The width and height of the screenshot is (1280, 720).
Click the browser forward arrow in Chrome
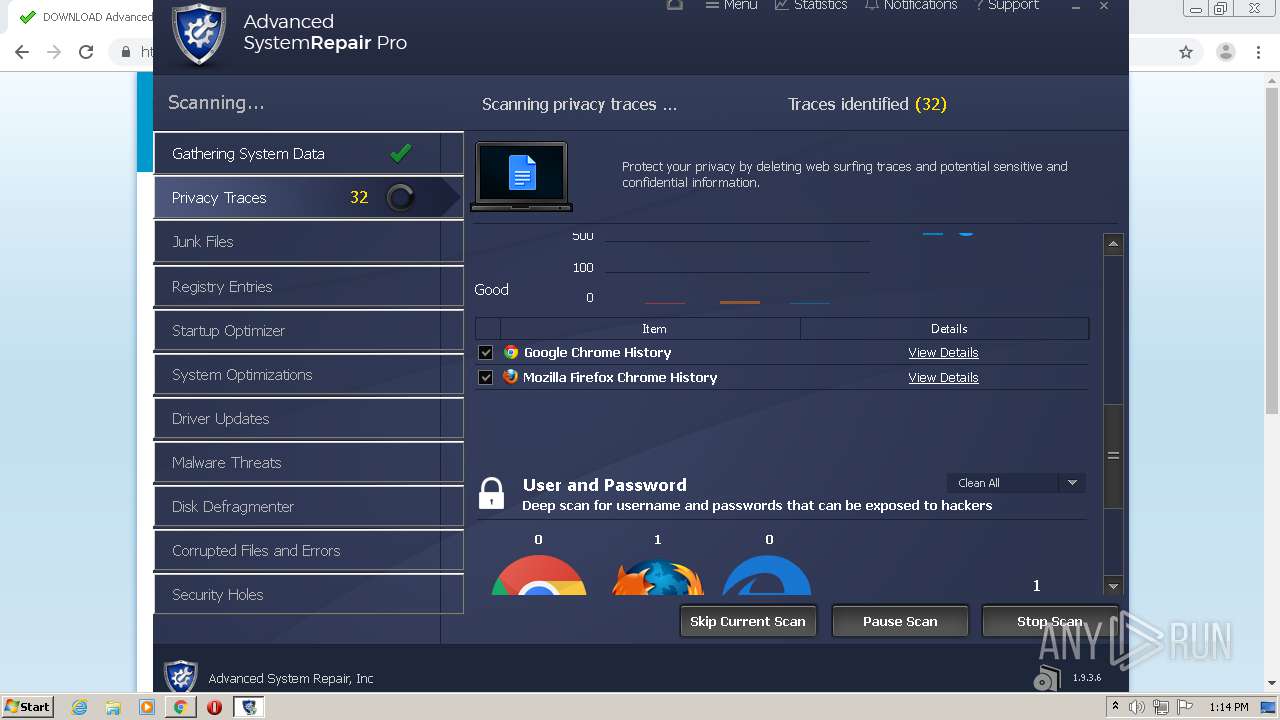coord(54,52)
